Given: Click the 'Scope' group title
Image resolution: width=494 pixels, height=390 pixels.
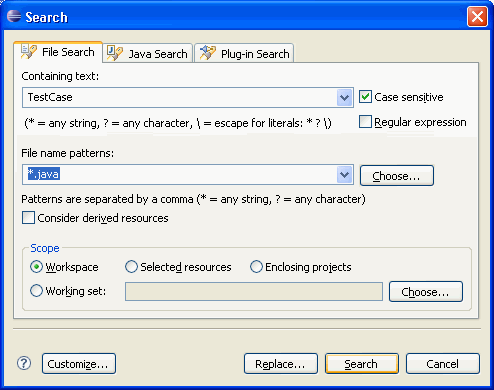Looking at the screenshot, I should tap(45, 248).
